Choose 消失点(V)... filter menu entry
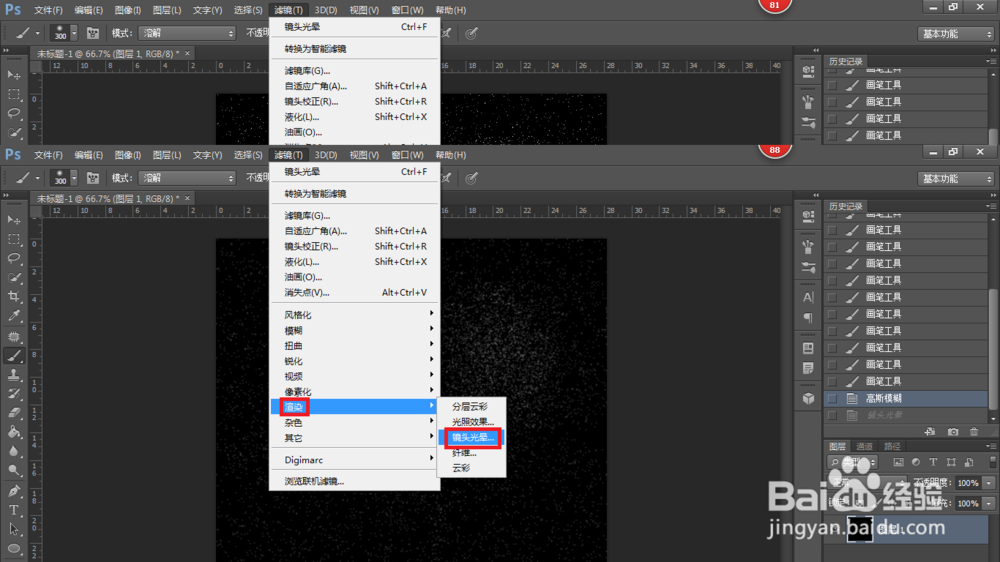 click(355, 292)
